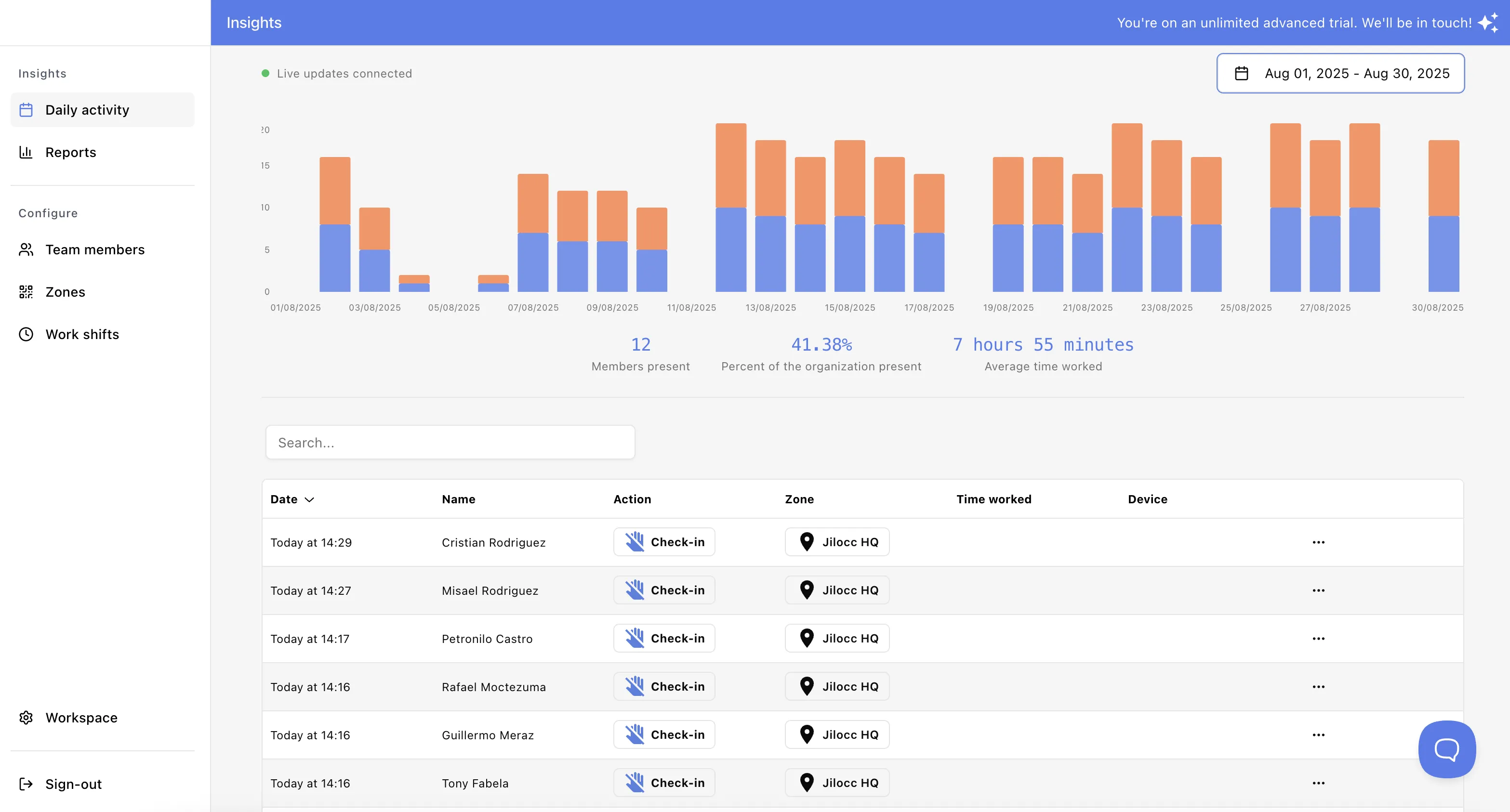Click the chart bar for 02/08/2025
1510x812 pixels.
335,224
